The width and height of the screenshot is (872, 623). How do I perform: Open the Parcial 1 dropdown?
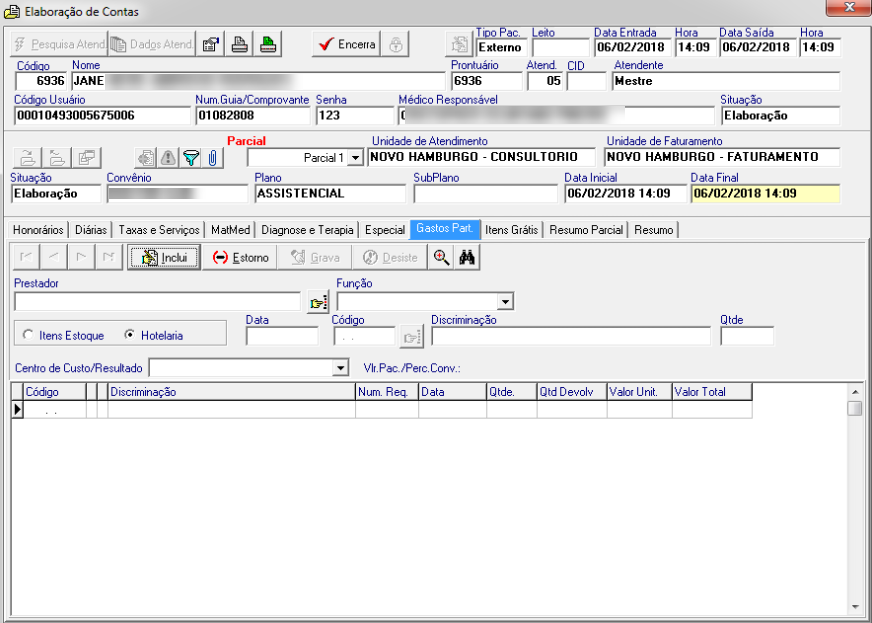point(355,158)
